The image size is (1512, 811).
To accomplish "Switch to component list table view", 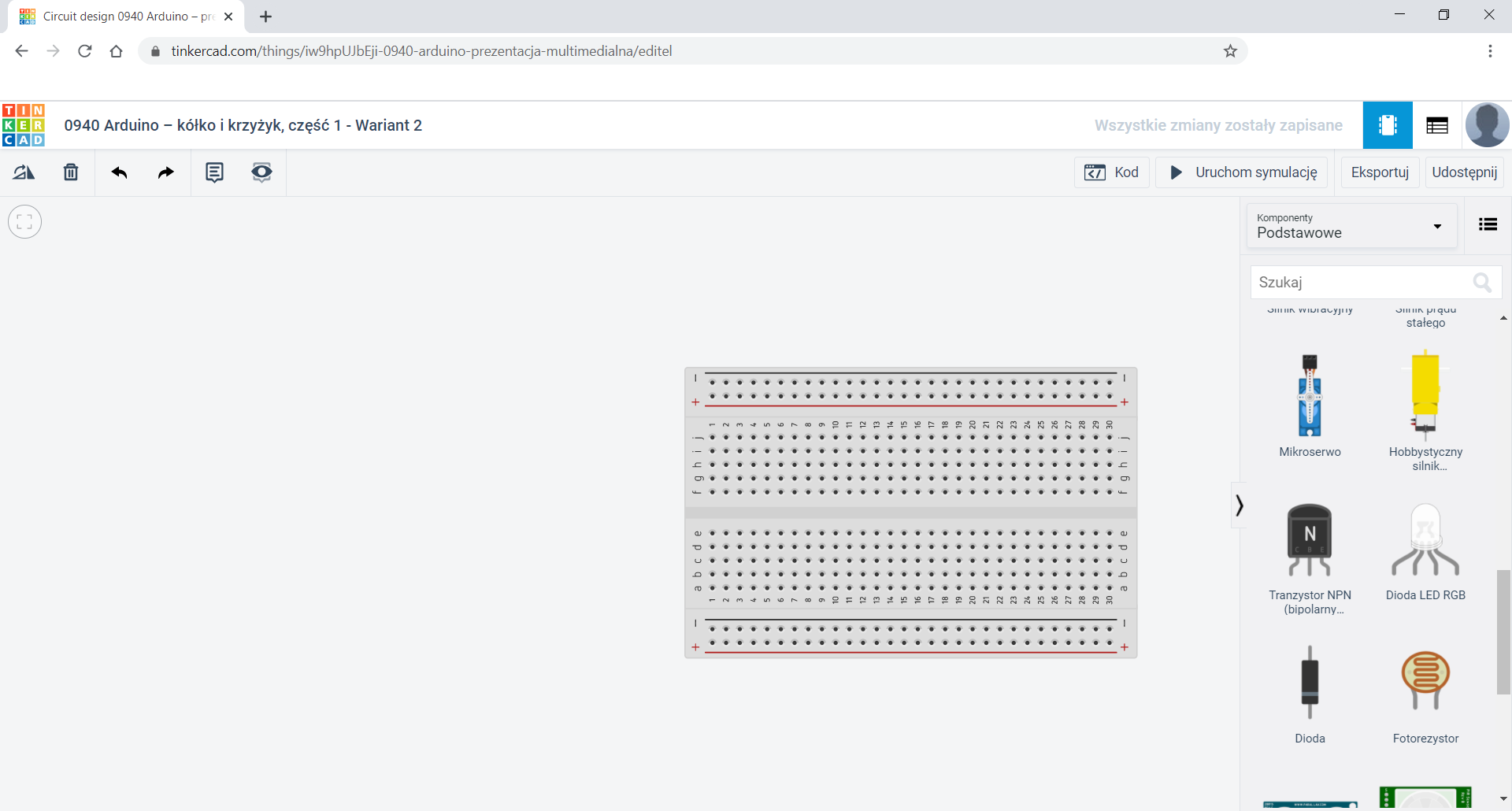I will [1436, 125].
